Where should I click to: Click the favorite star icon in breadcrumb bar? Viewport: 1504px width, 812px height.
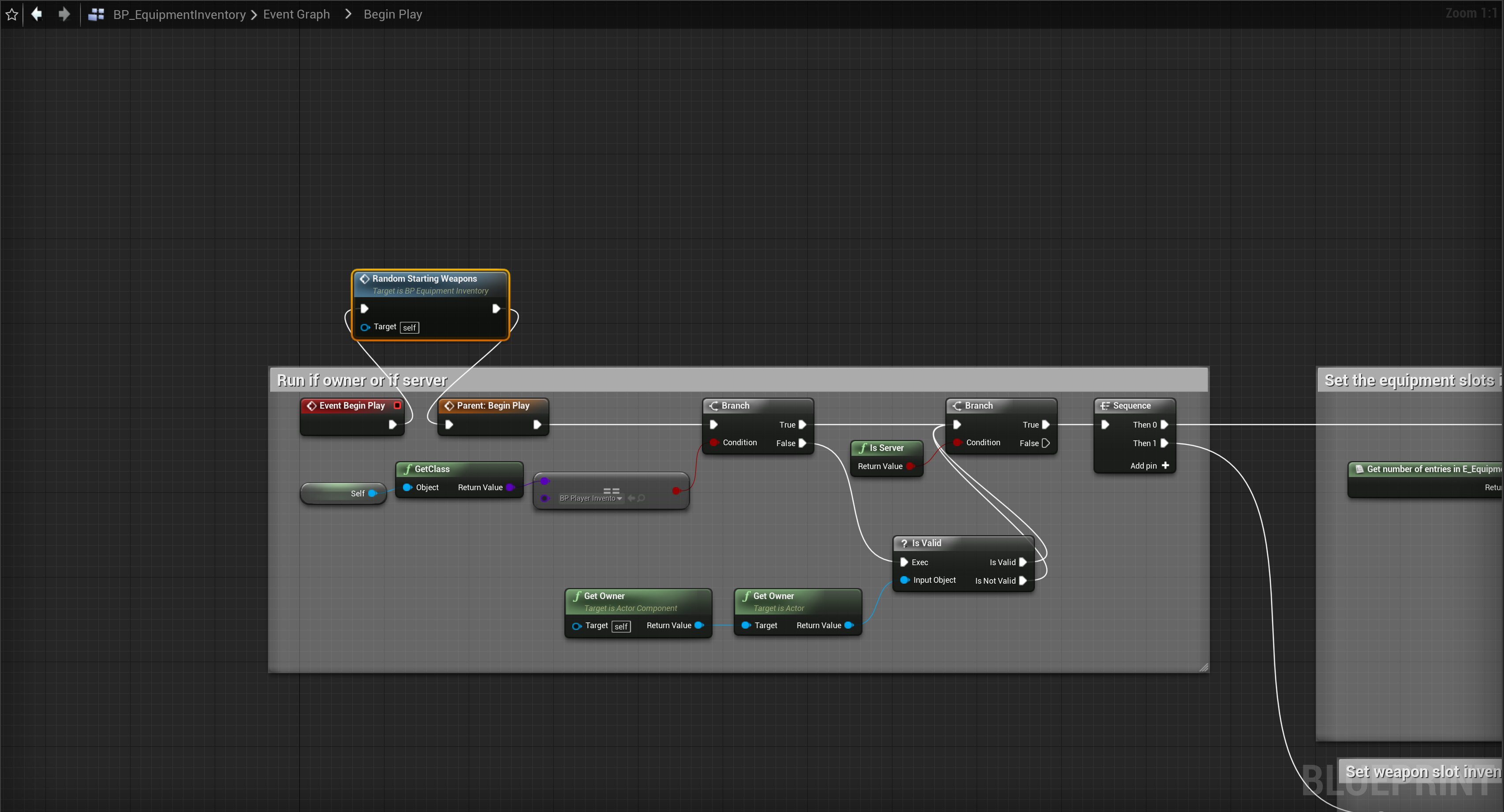(11, 14)
